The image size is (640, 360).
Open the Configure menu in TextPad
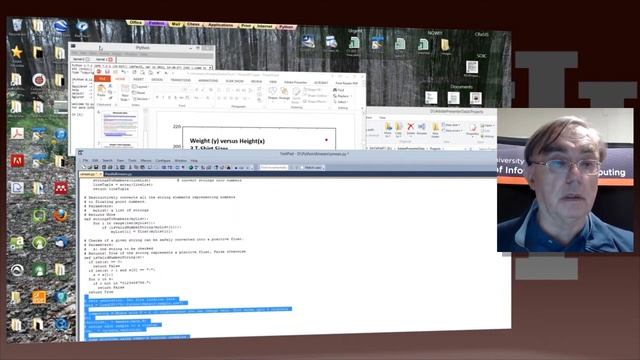(x=163, y=161)
